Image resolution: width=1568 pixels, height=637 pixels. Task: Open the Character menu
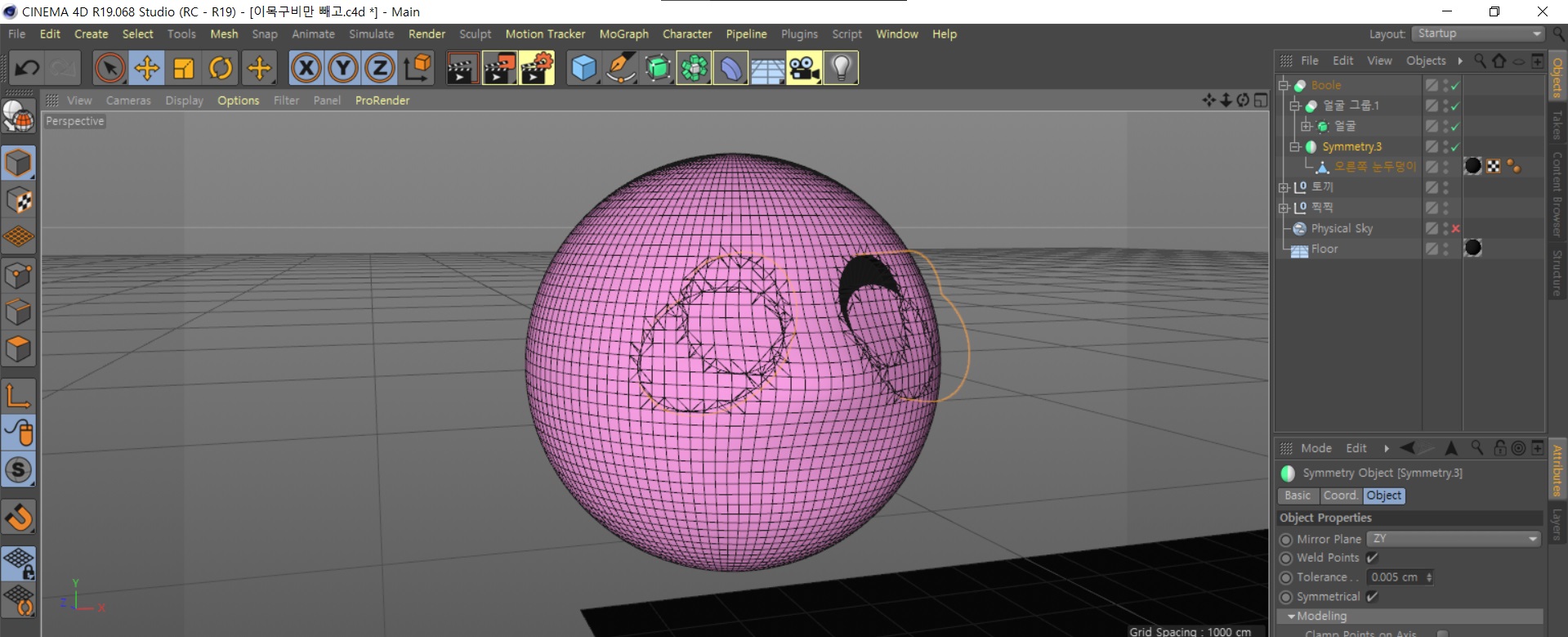tap(687, 34)
